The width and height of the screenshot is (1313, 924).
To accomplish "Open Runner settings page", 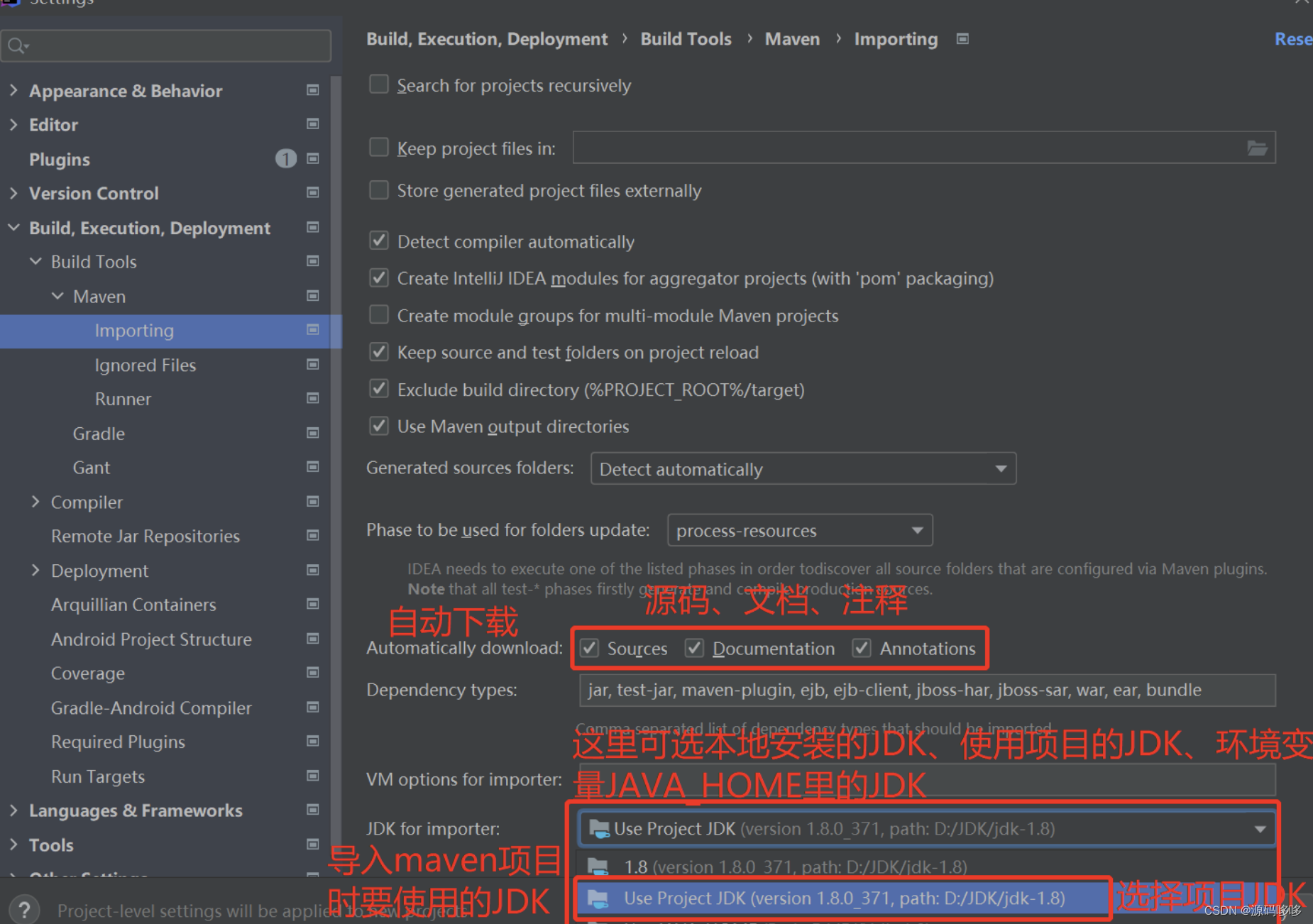I will [x=123, y=399].
